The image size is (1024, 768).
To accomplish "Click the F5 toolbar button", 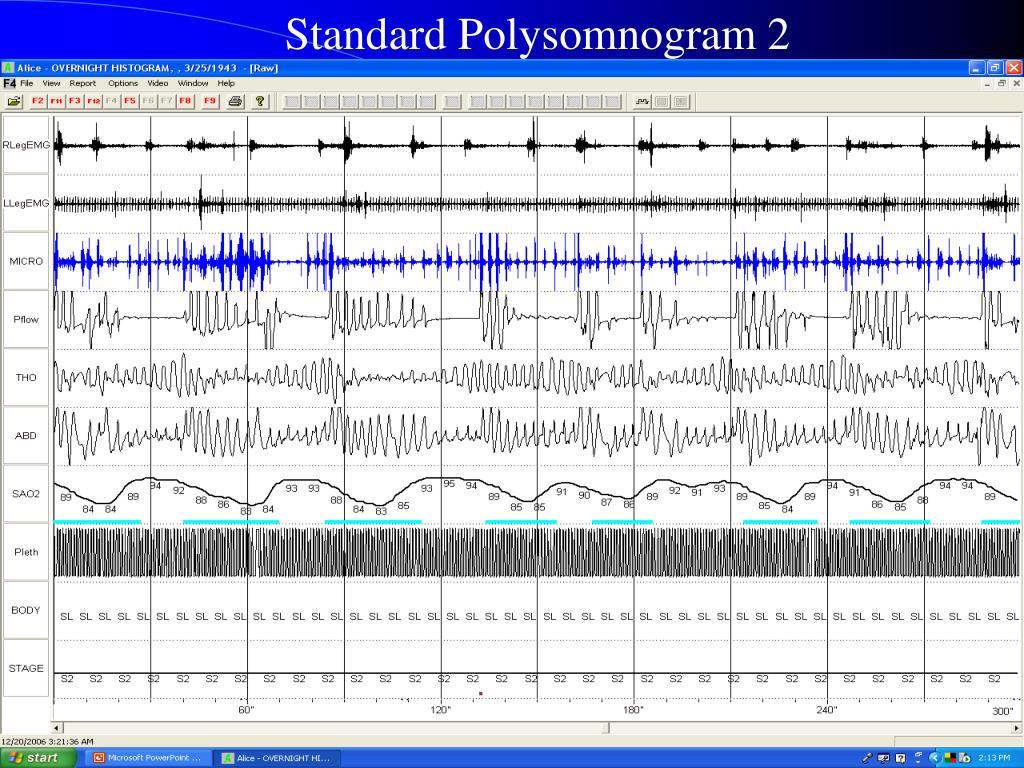I will click(129, 101).
